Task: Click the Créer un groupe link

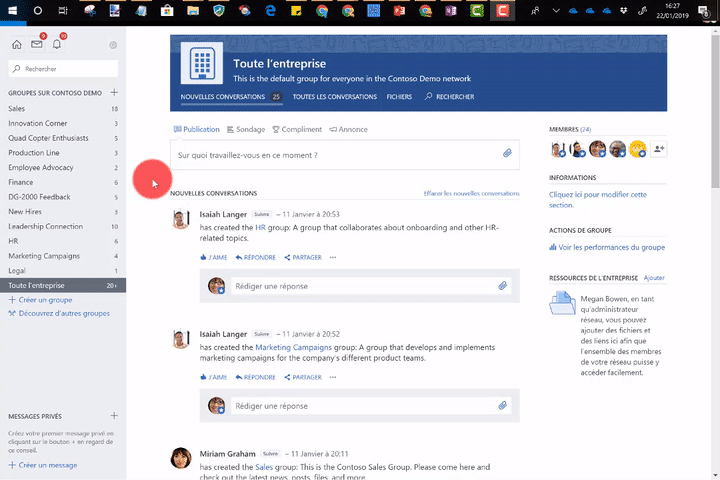Action: tap(40, 299)
